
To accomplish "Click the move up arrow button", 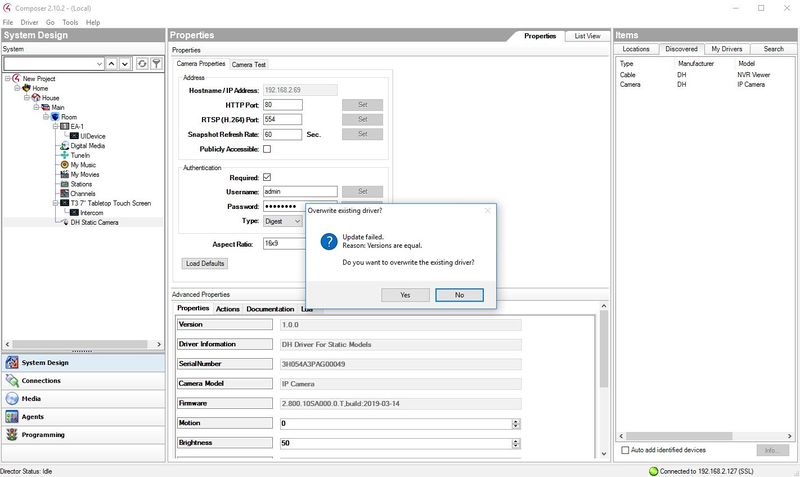I will (111, 64).
